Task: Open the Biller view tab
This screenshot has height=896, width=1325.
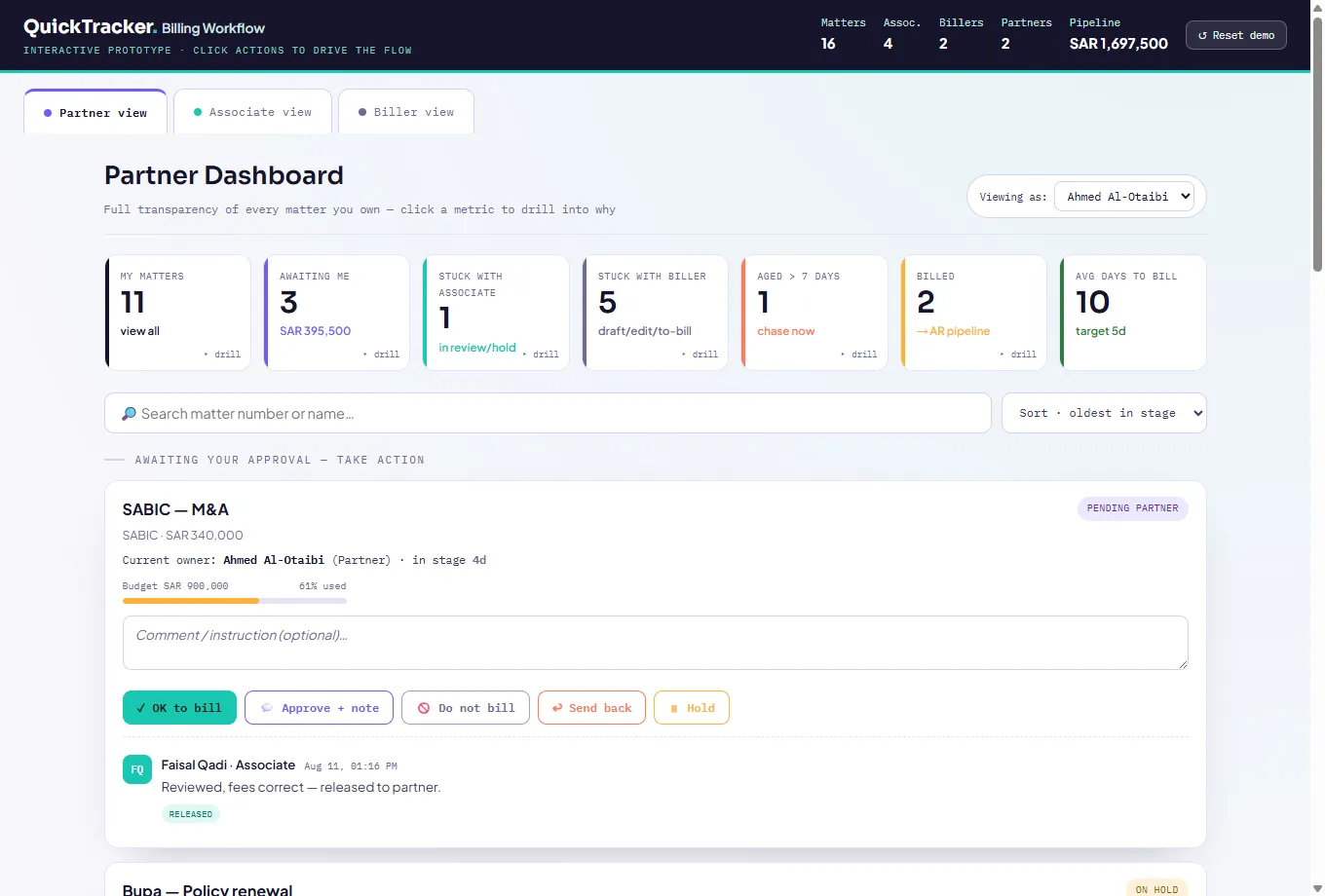Action: pos(406,112)
